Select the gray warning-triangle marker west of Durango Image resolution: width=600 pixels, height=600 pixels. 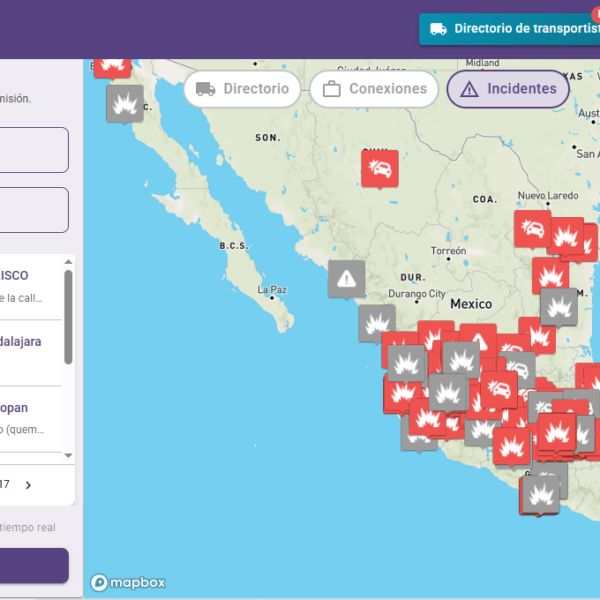coord(346,278)
